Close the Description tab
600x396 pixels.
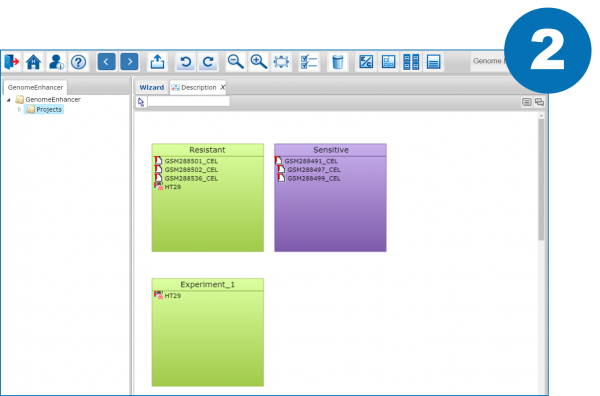pyautogui.click(x=222, y=88)
